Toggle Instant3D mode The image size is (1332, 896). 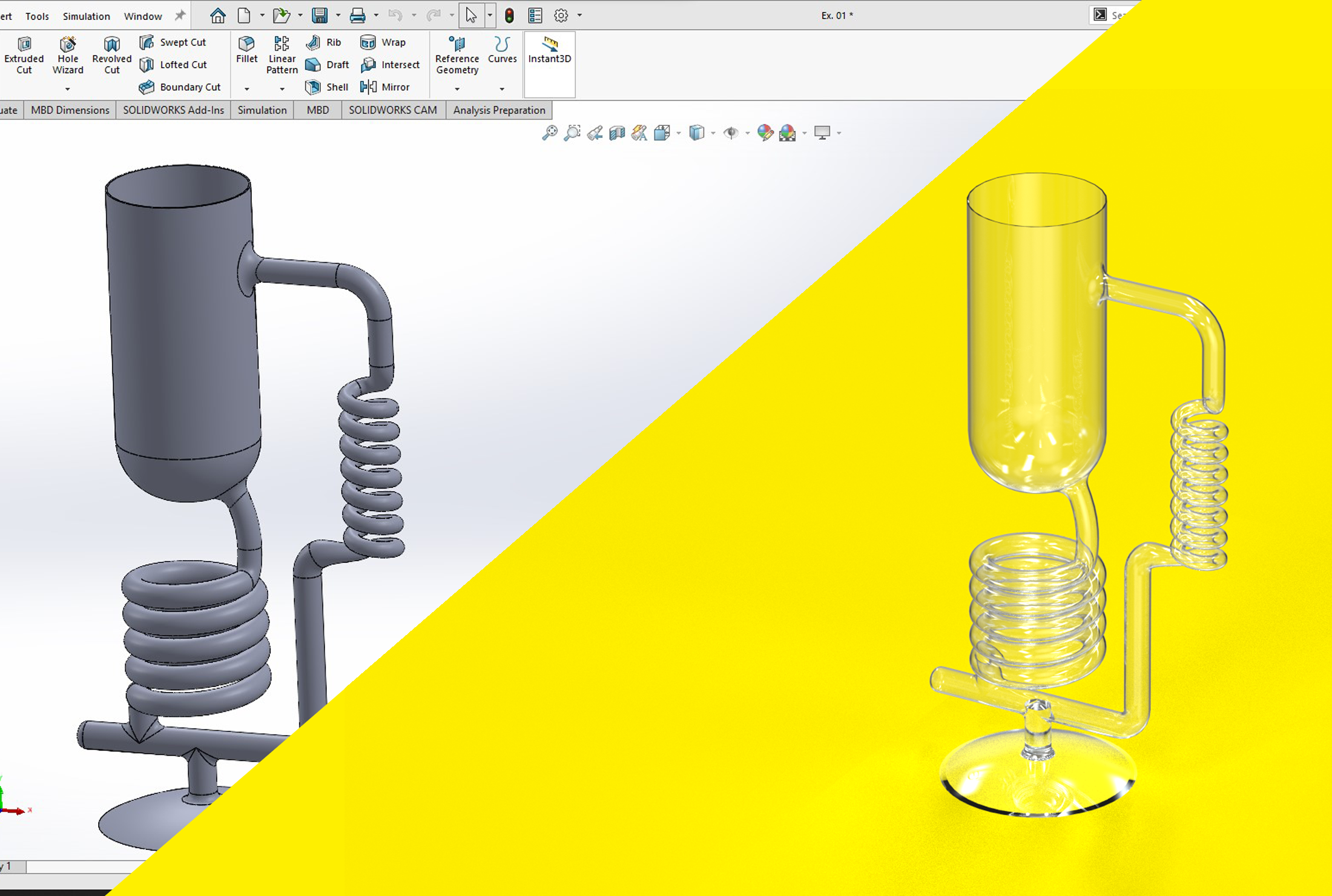[549, 50]
